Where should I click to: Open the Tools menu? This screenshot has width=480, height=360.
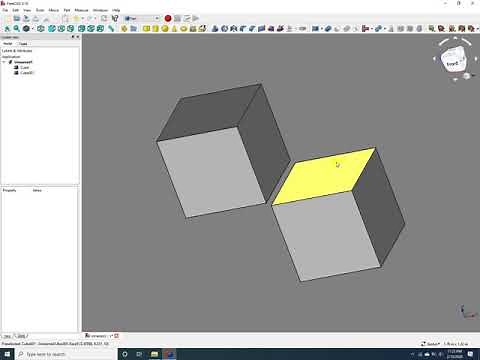click(40, 10)
